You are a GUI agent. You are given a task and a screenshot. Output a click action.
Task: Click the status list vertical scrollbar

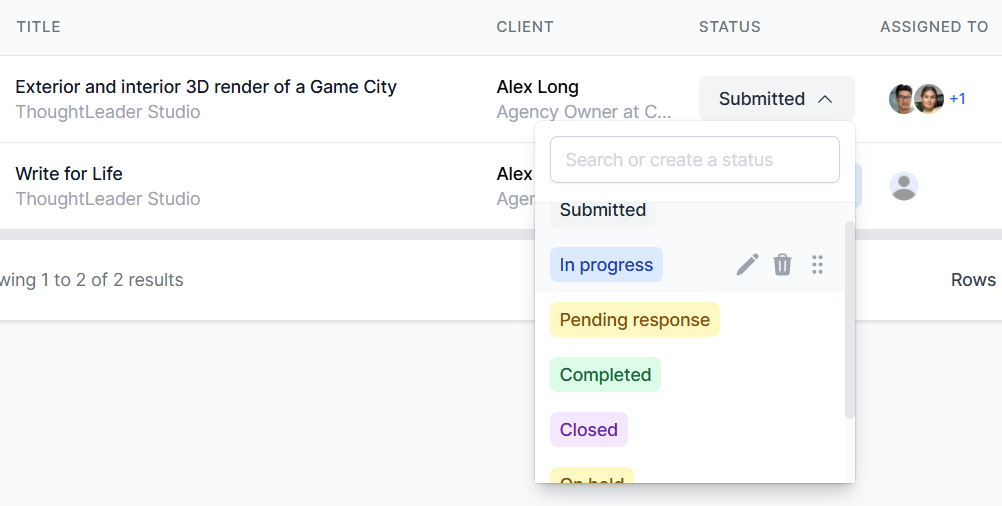[x=850, y=320]
